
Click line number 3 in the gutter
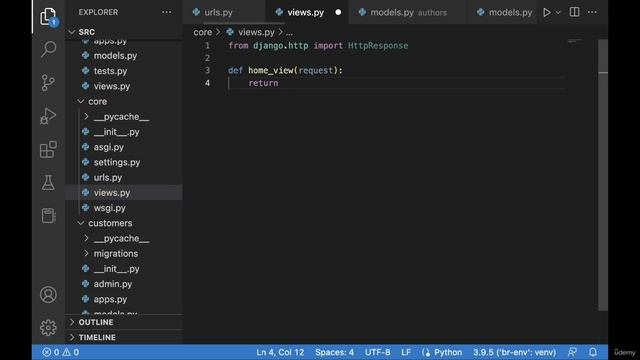click(207, 70)
